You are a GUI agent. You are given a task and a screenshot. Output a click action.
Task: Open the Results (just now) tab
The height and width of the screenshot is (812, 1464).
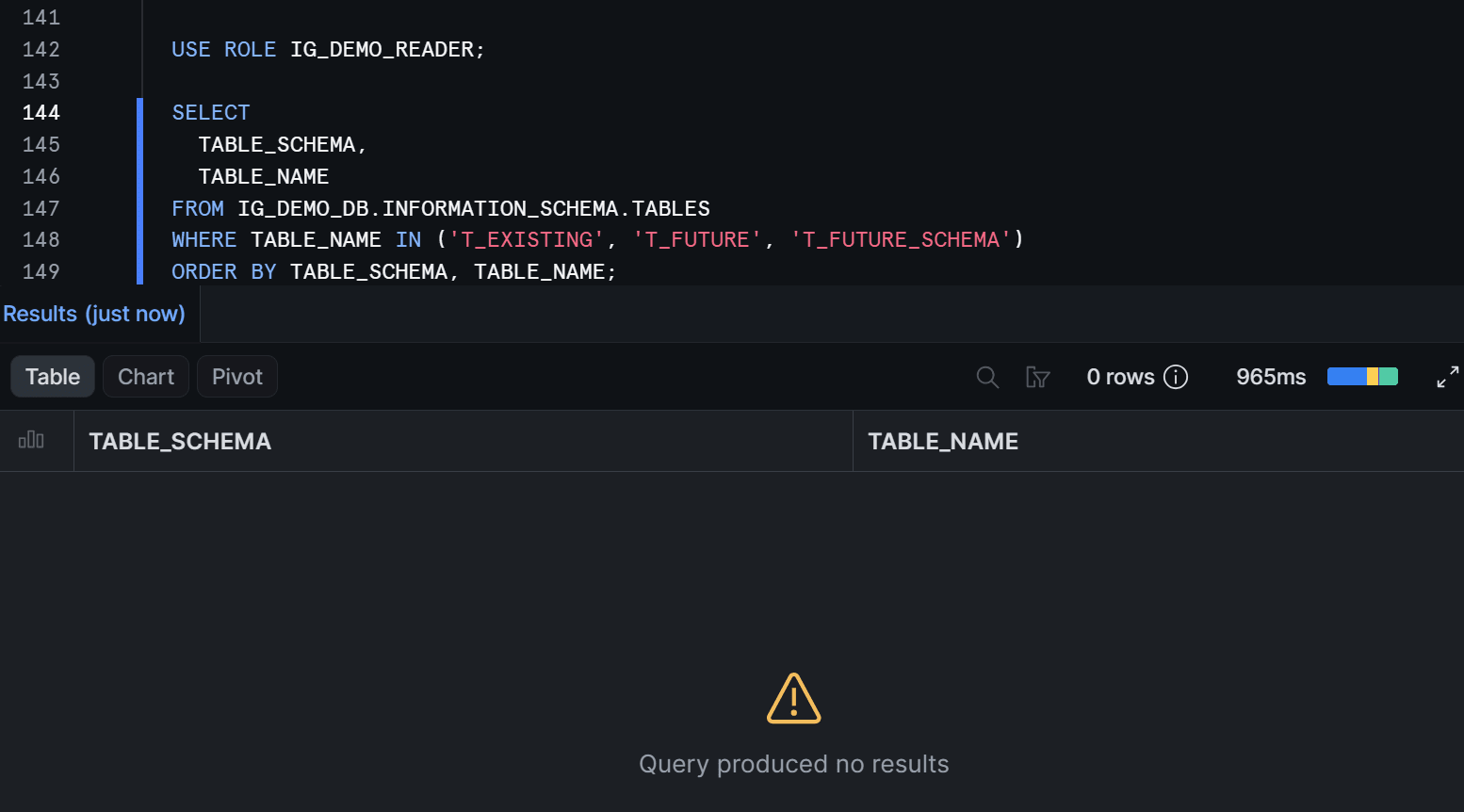tap(94, 314)
